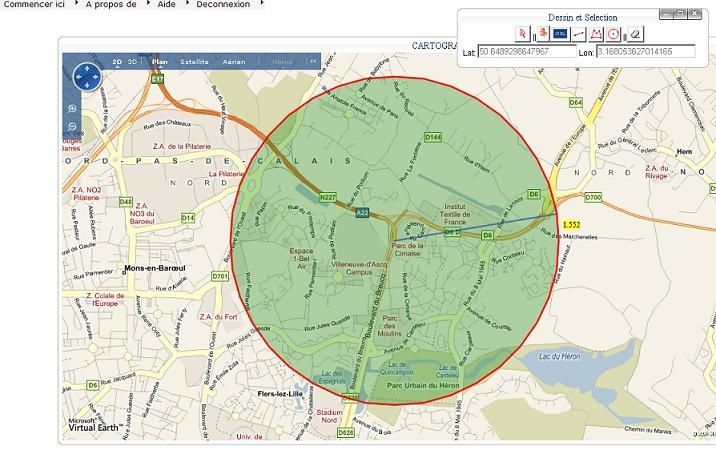This screenshot has height=450, width=716.
Task: Pan map left using compass arrow
Action: coord(79,77)
